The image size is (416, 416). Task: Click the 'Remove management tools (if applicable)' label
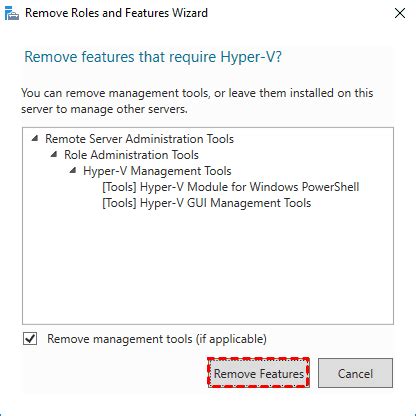(157, 339)
